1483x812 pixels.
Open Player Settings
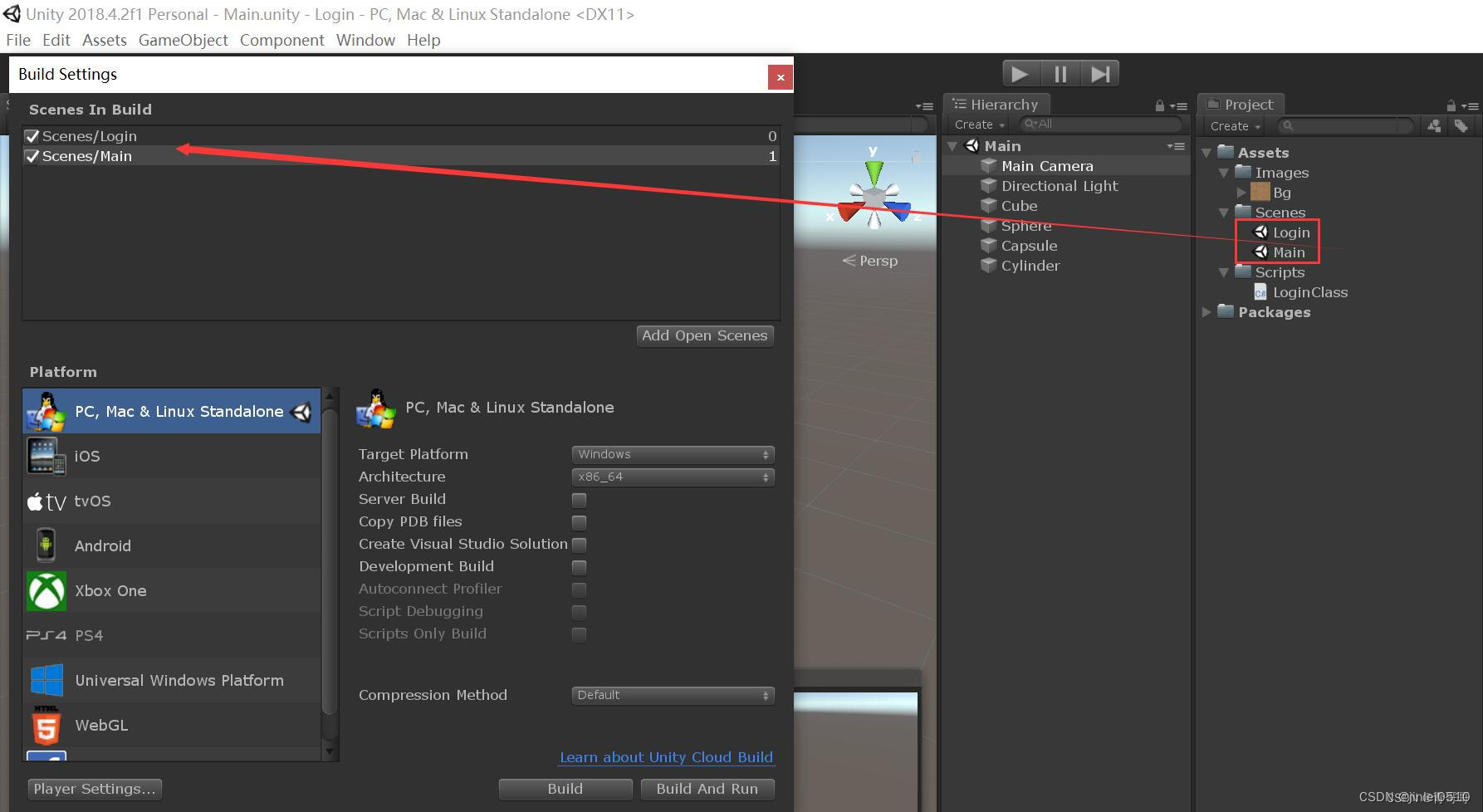pyautogui.click(x=94, y=789)
